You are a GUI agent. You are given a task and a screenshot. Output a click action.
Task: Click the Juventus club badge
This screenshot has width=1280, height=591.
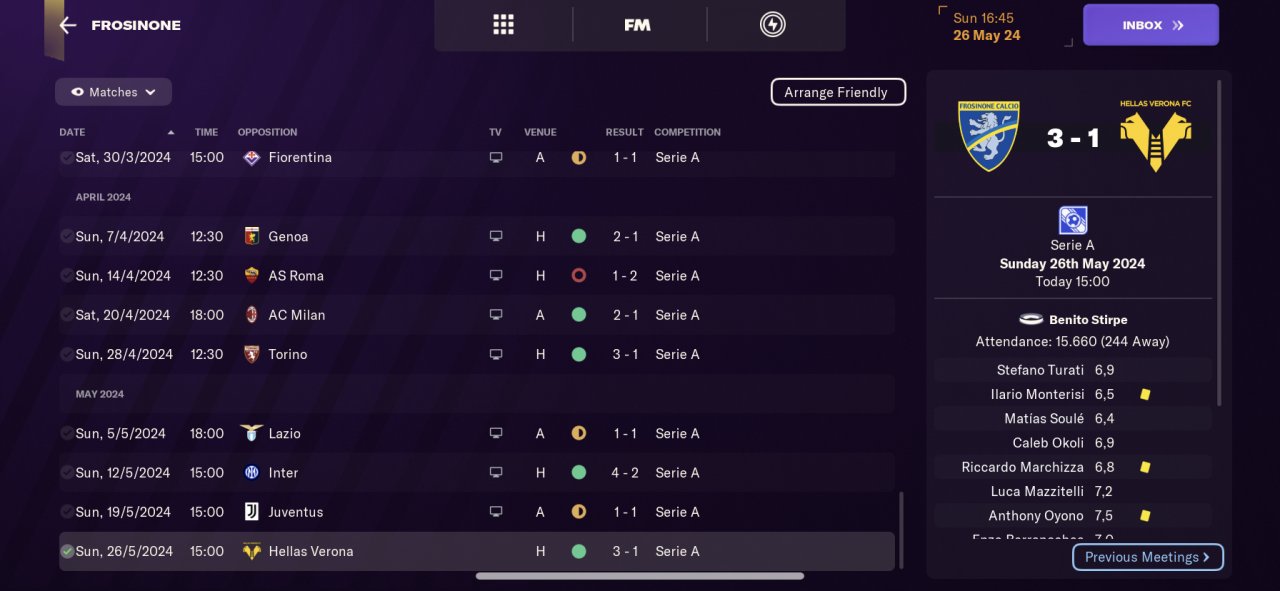click(x=252, y=512)
